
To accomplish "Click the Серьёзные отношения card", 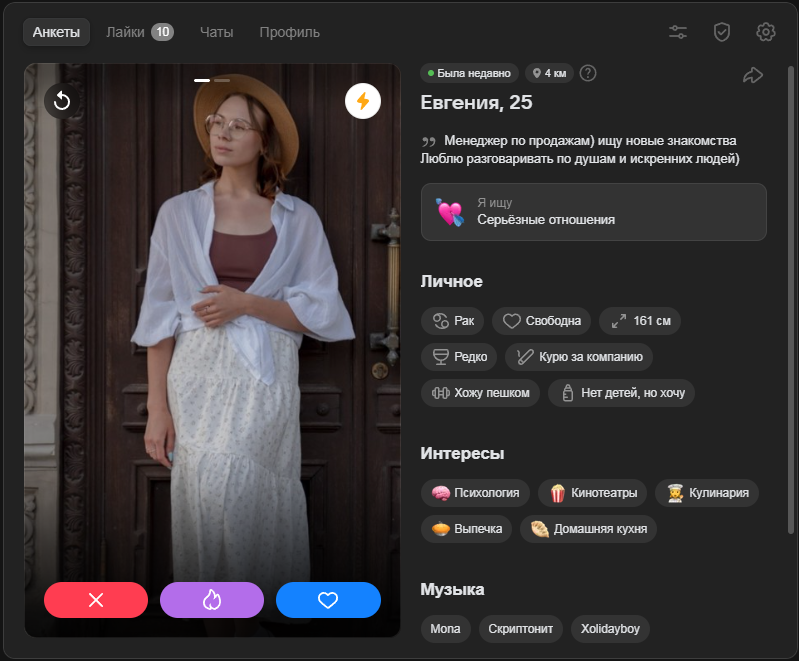I will pyautogui.click(x=593, y=212).
